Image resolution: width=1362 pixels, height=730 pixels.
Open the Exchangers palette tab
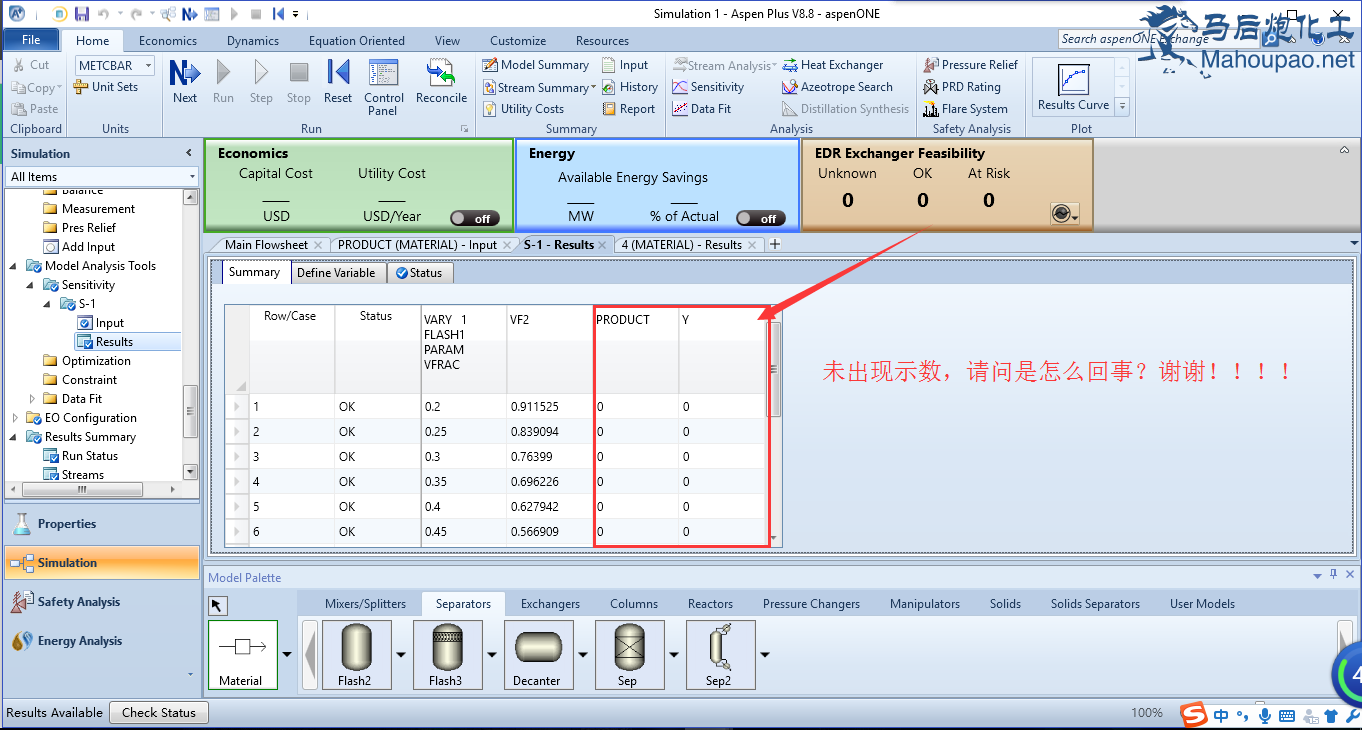coord(550,604)
